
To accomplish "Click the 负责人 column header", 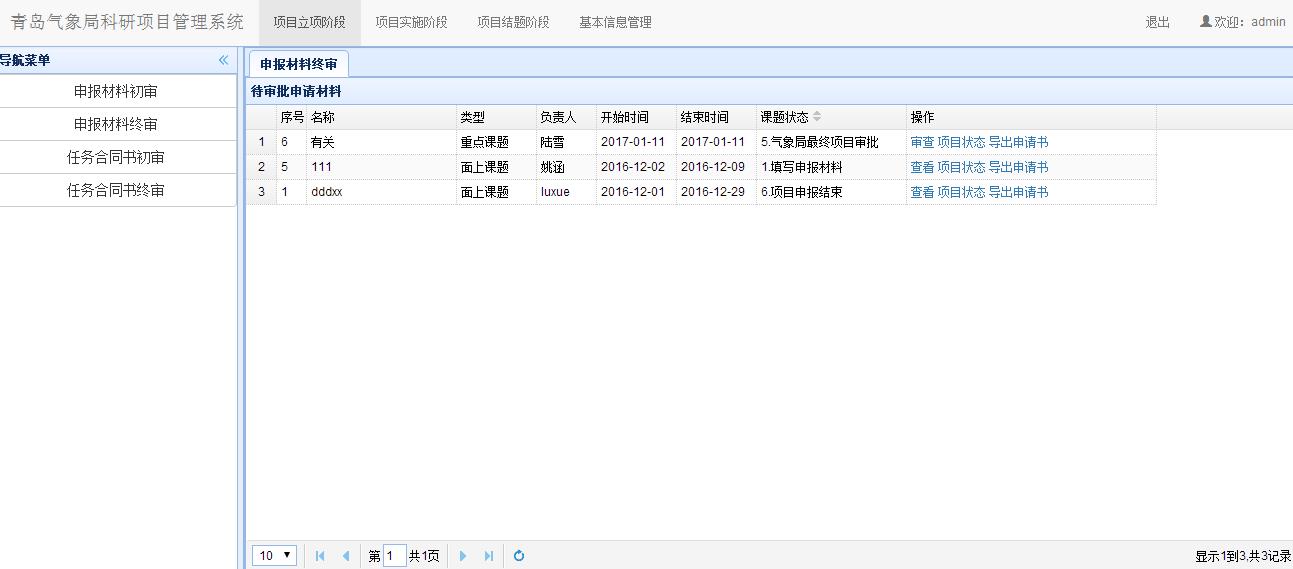I will point(566,117).
